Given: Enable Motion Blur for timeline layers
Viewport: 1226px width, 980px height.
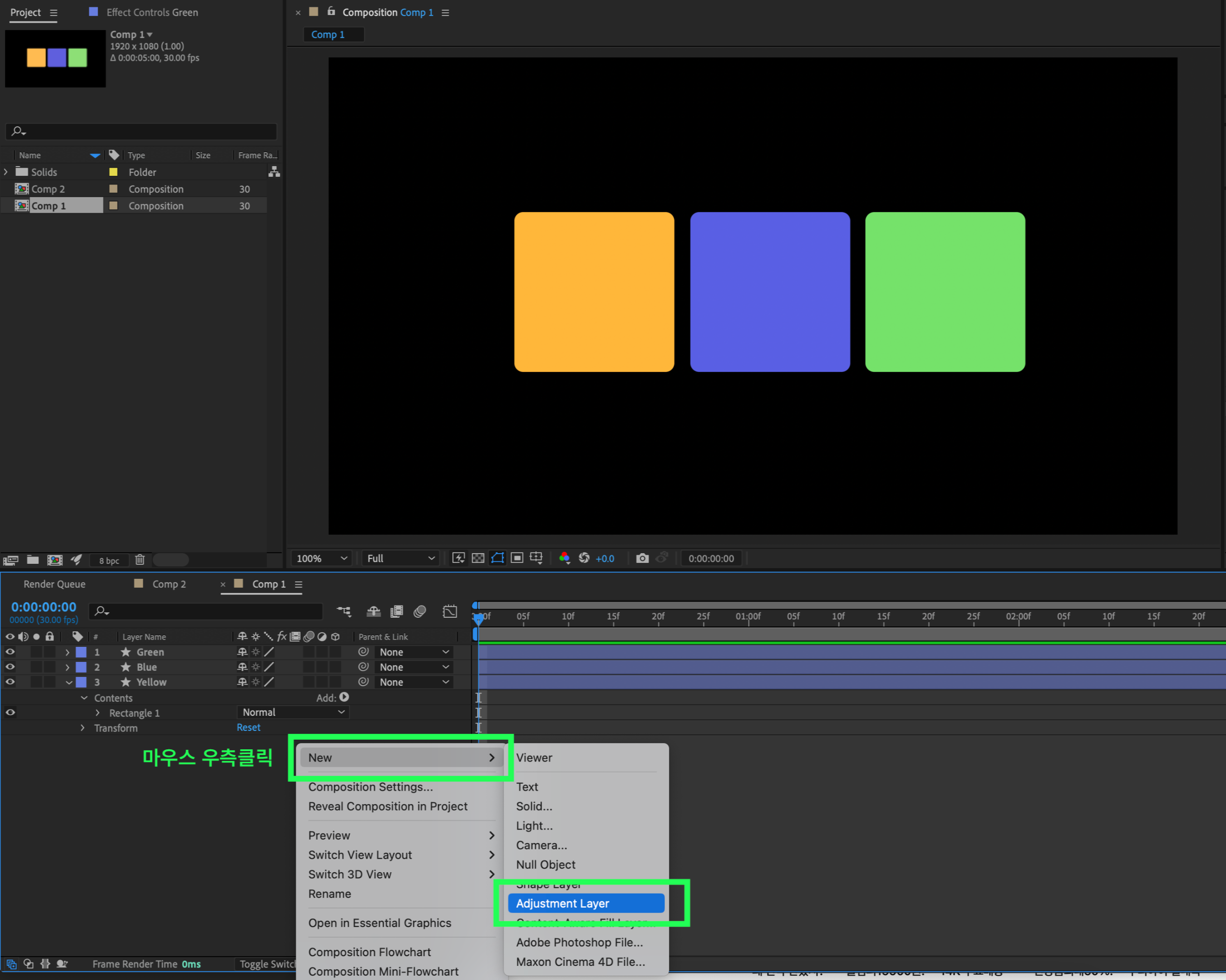Looking at the screenshot, I should pos(420,611).
